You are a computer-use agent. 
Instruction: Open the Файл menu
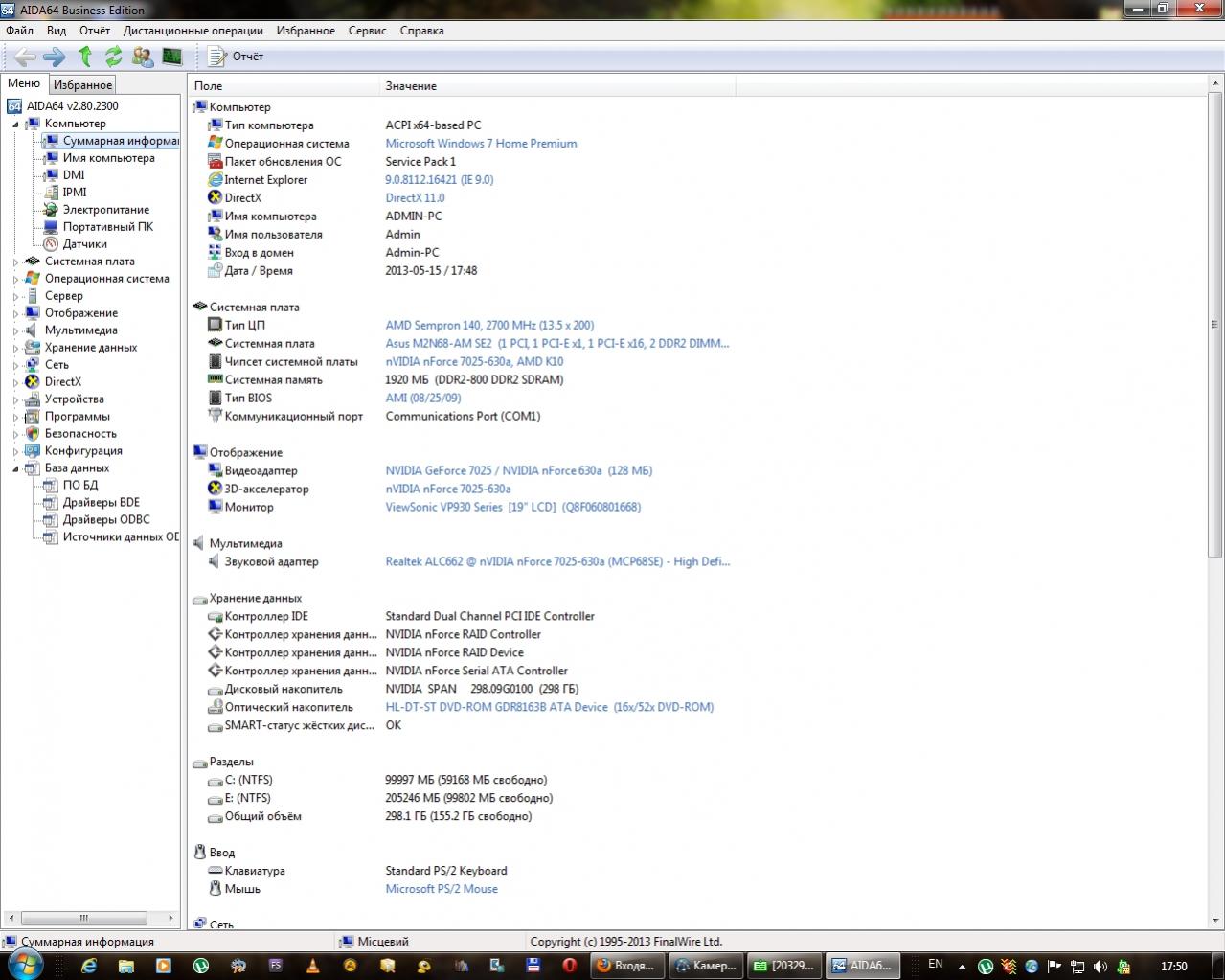19,31
